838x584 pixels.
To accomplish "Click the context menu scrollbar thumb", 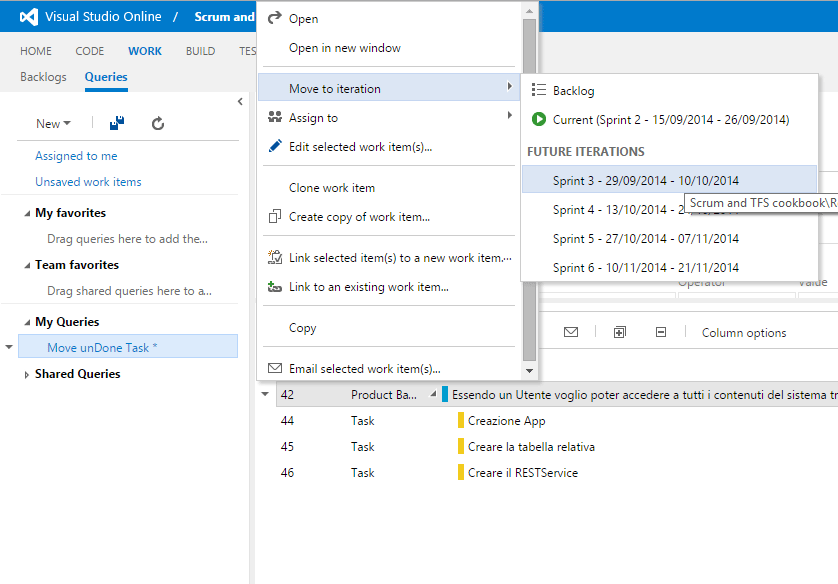I will 529,190.
